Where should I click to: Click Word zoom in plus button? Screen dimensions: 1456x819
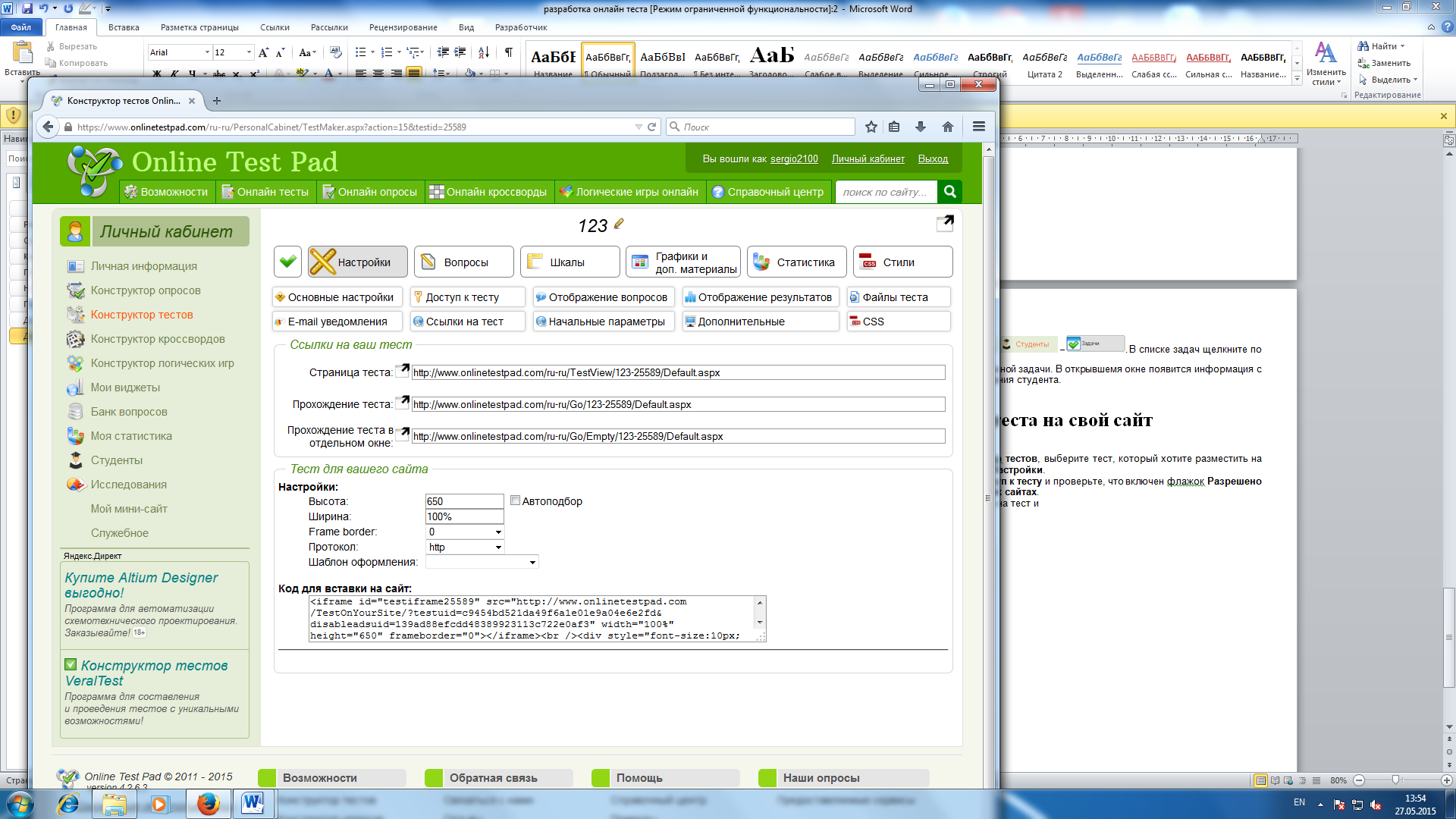1446,780
